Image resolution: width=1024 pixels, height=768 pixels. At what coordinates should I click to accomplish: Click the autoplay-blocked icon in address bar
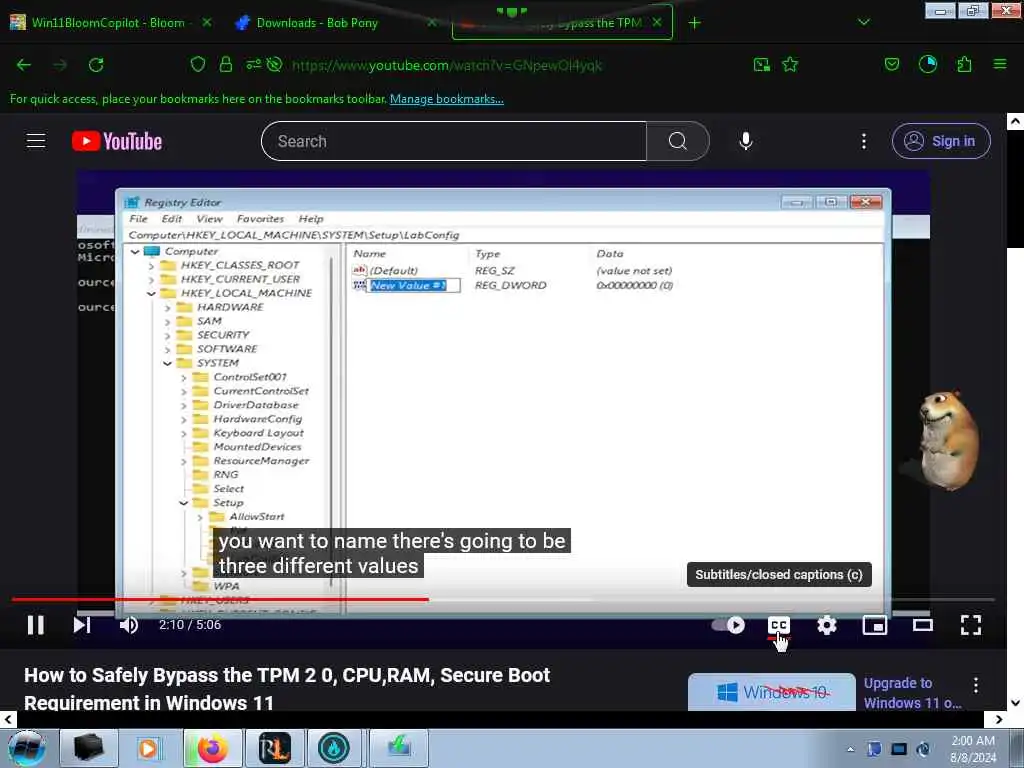pos(275,64)
